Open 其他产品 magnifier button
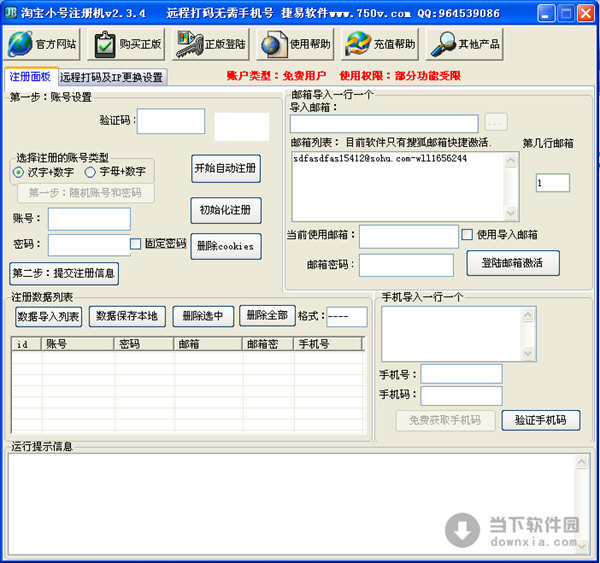Viewport: 600px width, 563px height. pyautogui.click(x=465, y=44)
